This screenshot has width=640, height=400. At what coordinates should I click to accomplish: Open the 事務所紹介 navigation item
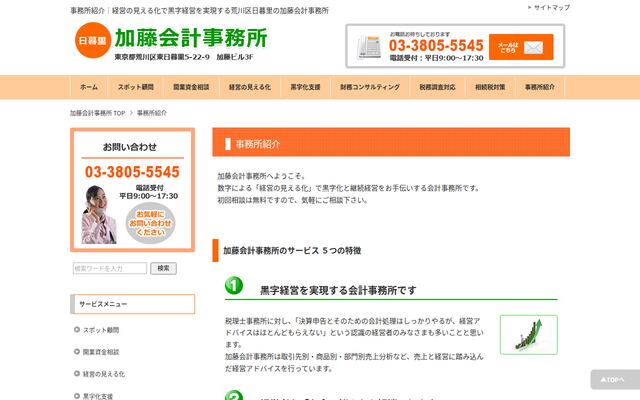pyautogui.click(x=540, y=87)
